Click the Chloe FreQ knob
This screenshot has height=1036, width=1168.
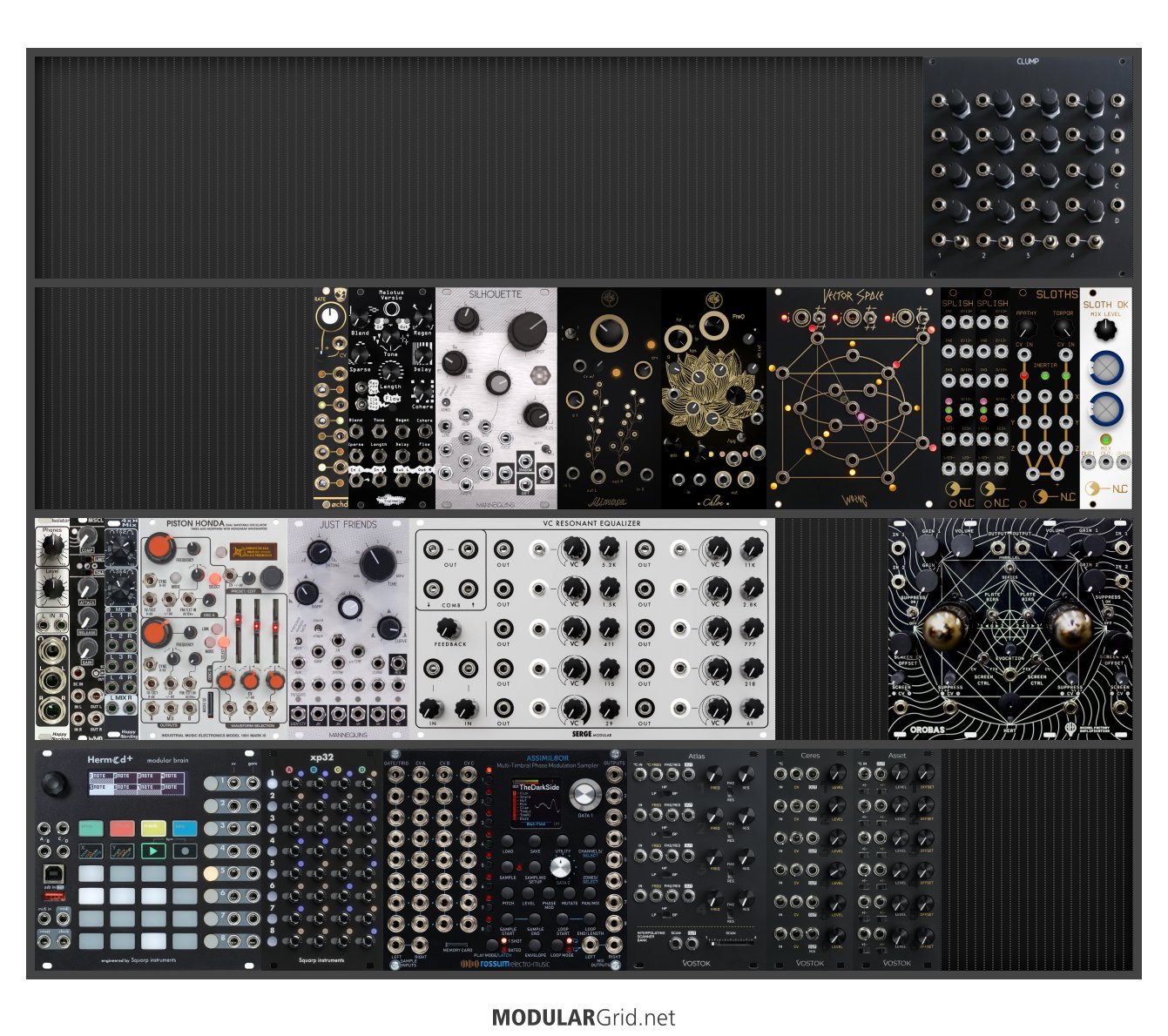tap(713, 326)
